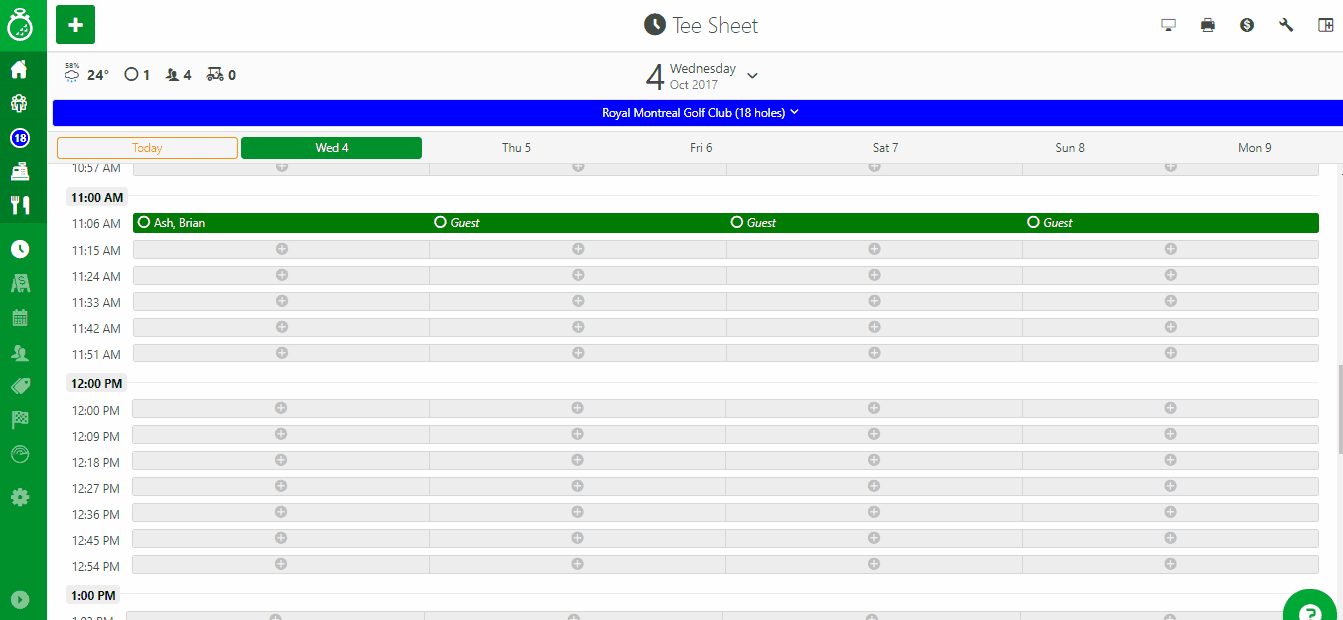Toggle check-in circle for Ash, Brian
1343x620 pixels.
[144, 223]
